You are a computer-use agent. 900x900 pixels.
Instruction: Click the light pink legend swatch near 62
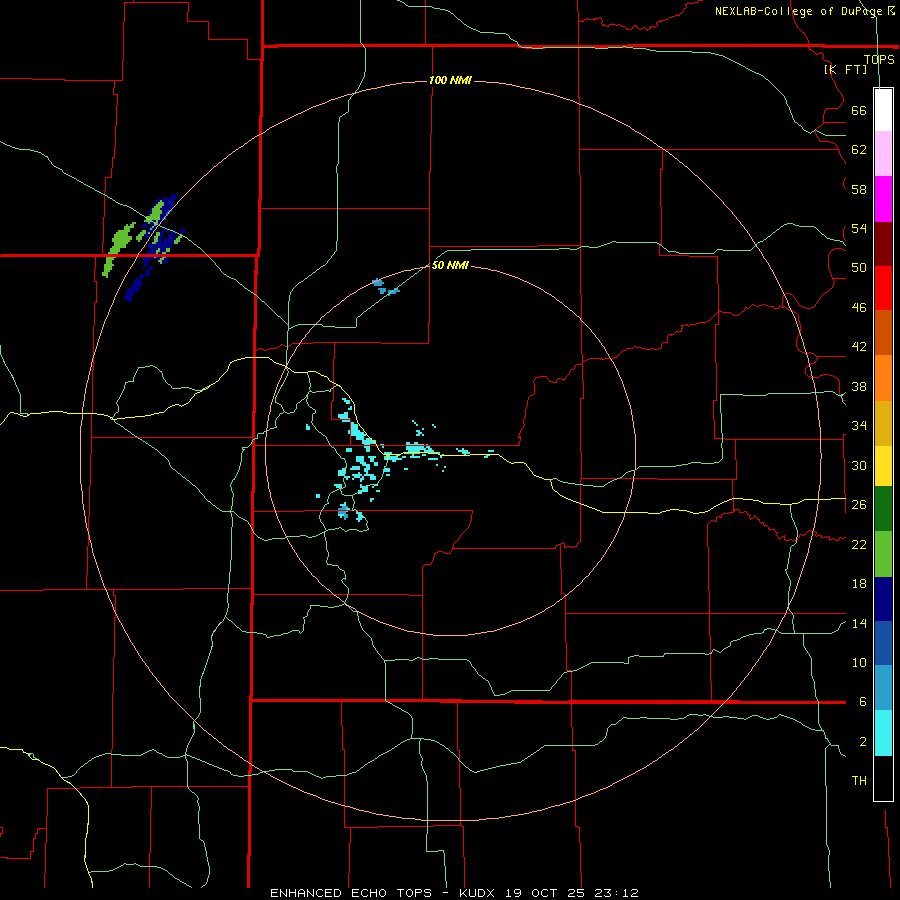coord(883,153)
